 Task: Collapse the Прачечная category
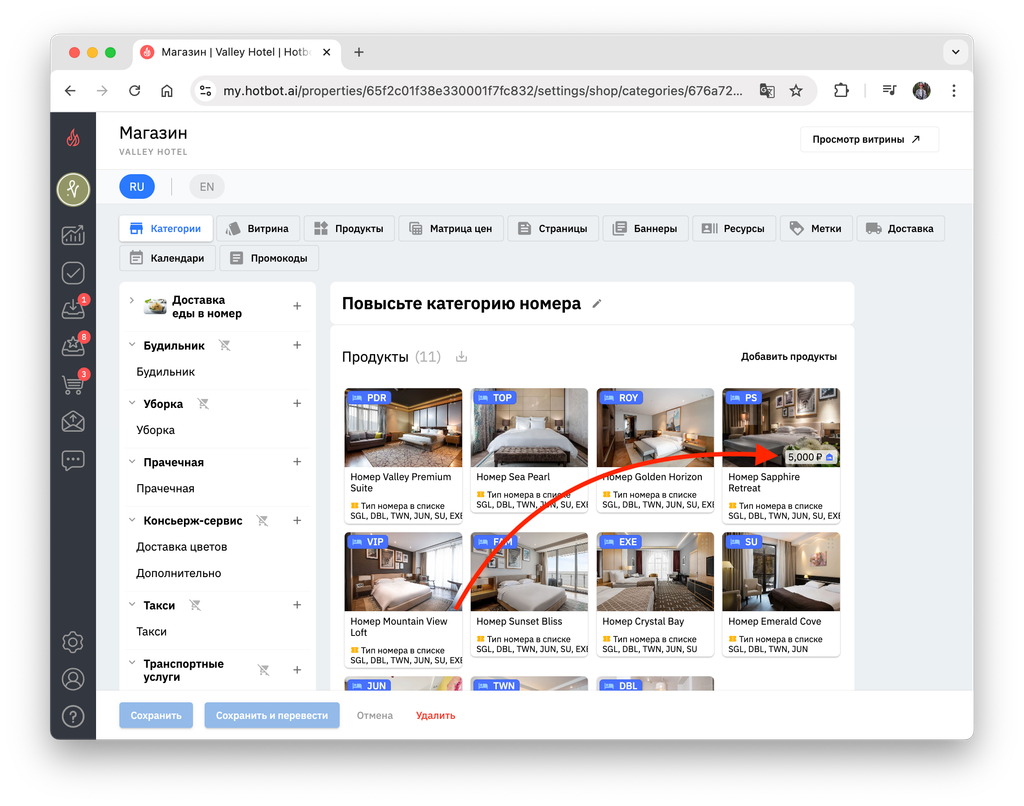[132, 461]
